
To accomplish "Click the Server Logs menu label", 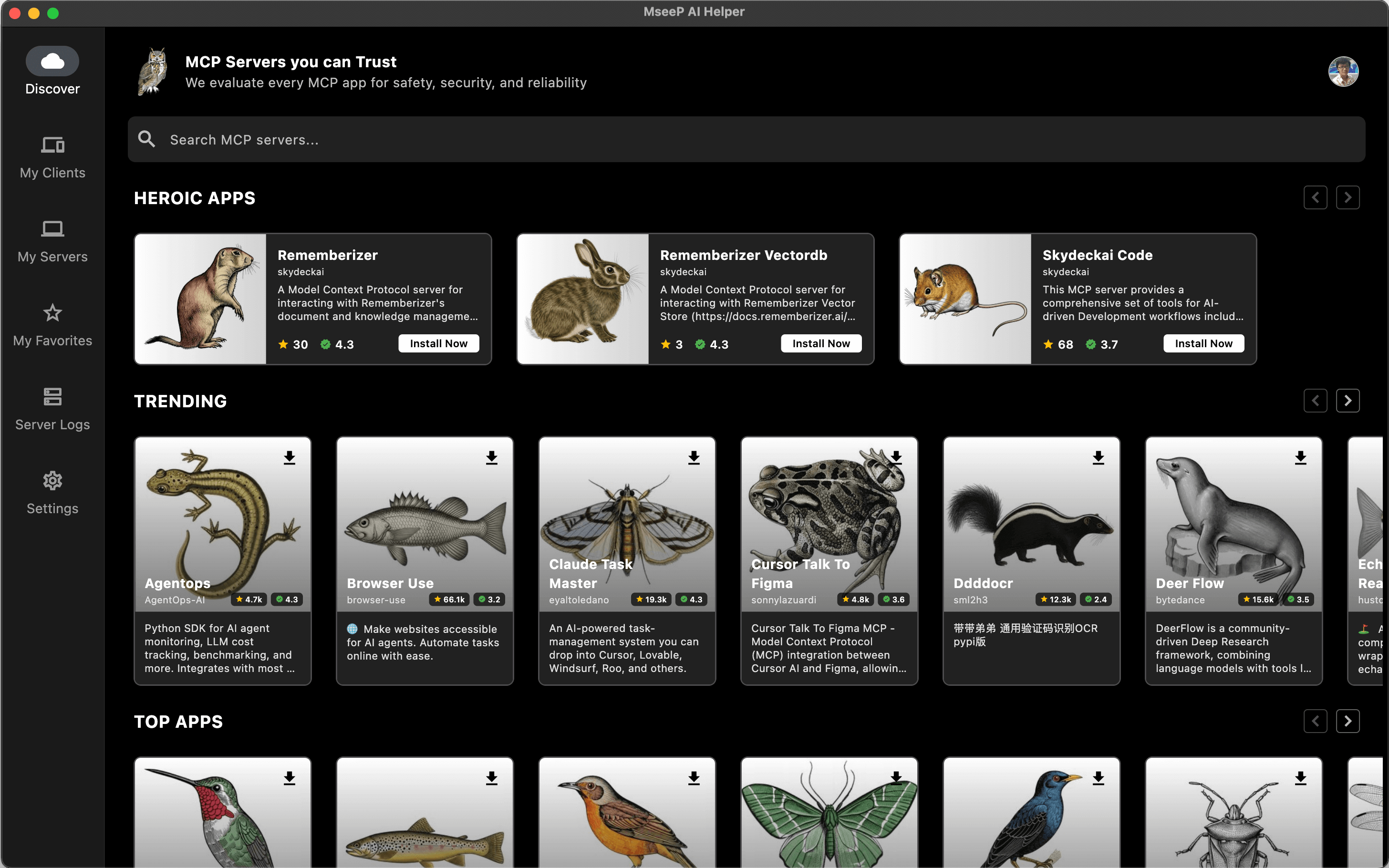I will pyautogui.click(x=52, y=424).
